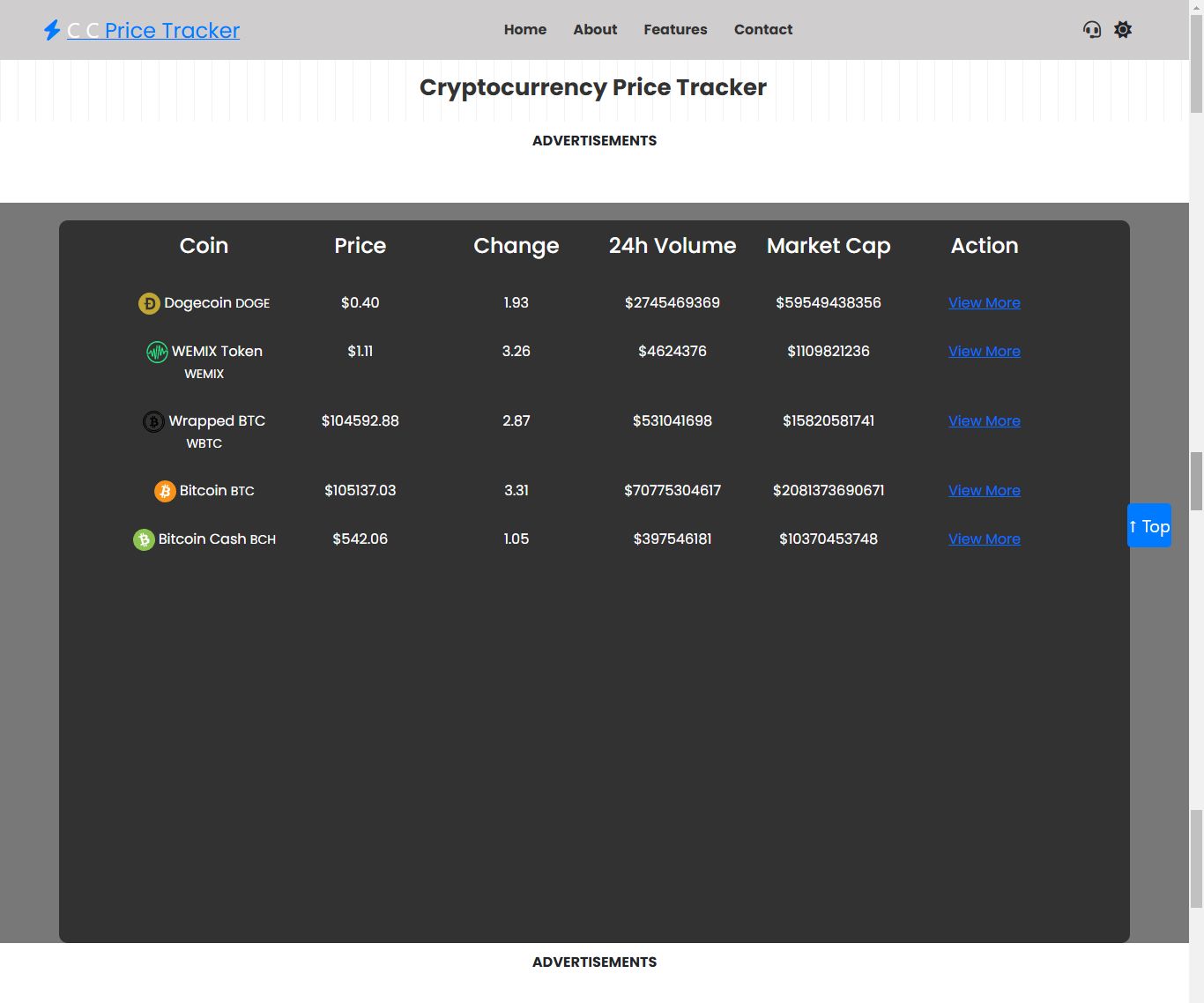Screen dimensions: 1204x1003
Task: Click the WEMIX Token coin icon
Action: coord(157,352)
